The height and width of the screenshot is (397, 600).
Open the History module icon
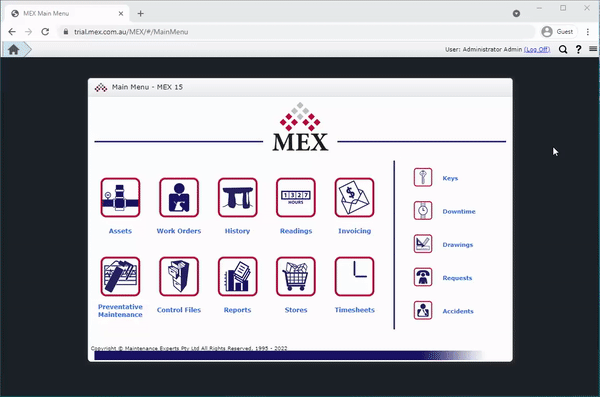click(x=237, y=198)
